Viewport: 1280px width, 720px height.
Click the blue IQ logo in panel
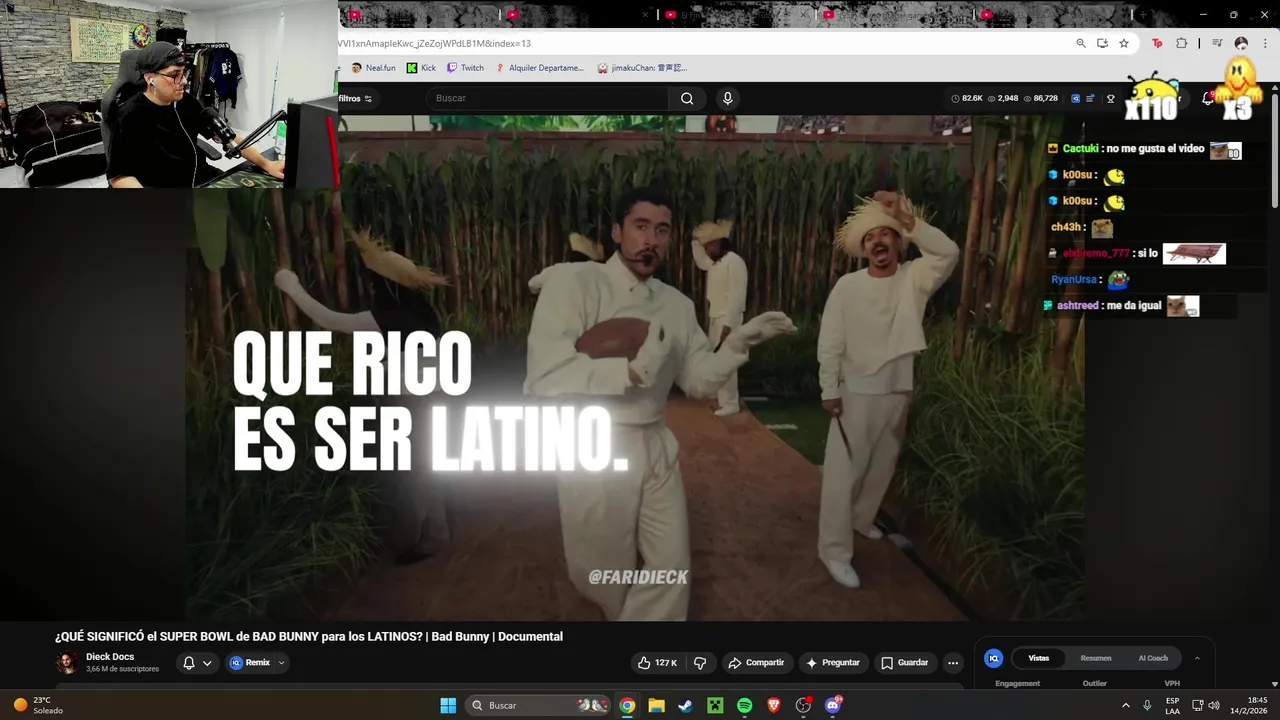tap(993, 658)
